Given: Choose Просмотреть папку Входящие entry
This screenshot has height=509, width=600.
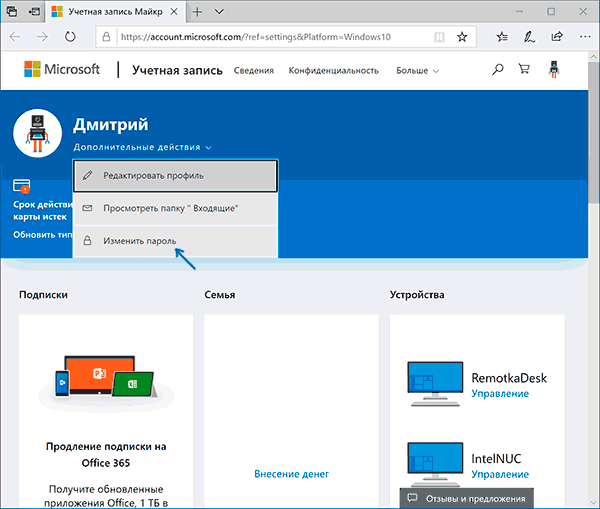Looking at the screenshot, I should (175, 208).
